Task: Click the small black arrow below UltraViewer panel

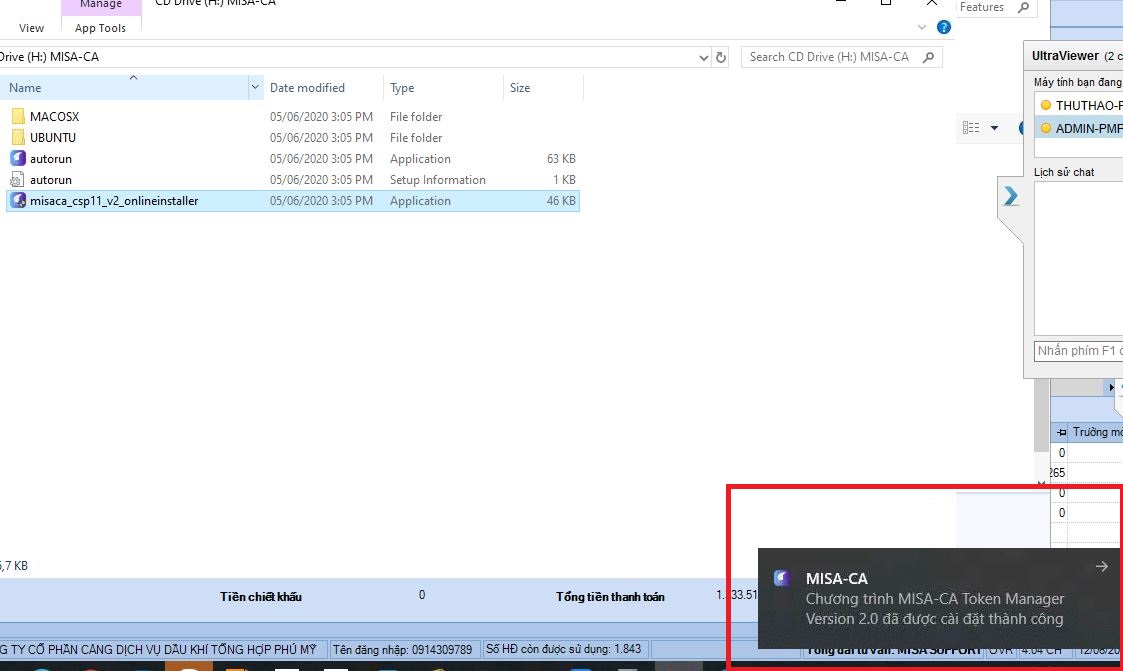Action: tap(1111, 387)
